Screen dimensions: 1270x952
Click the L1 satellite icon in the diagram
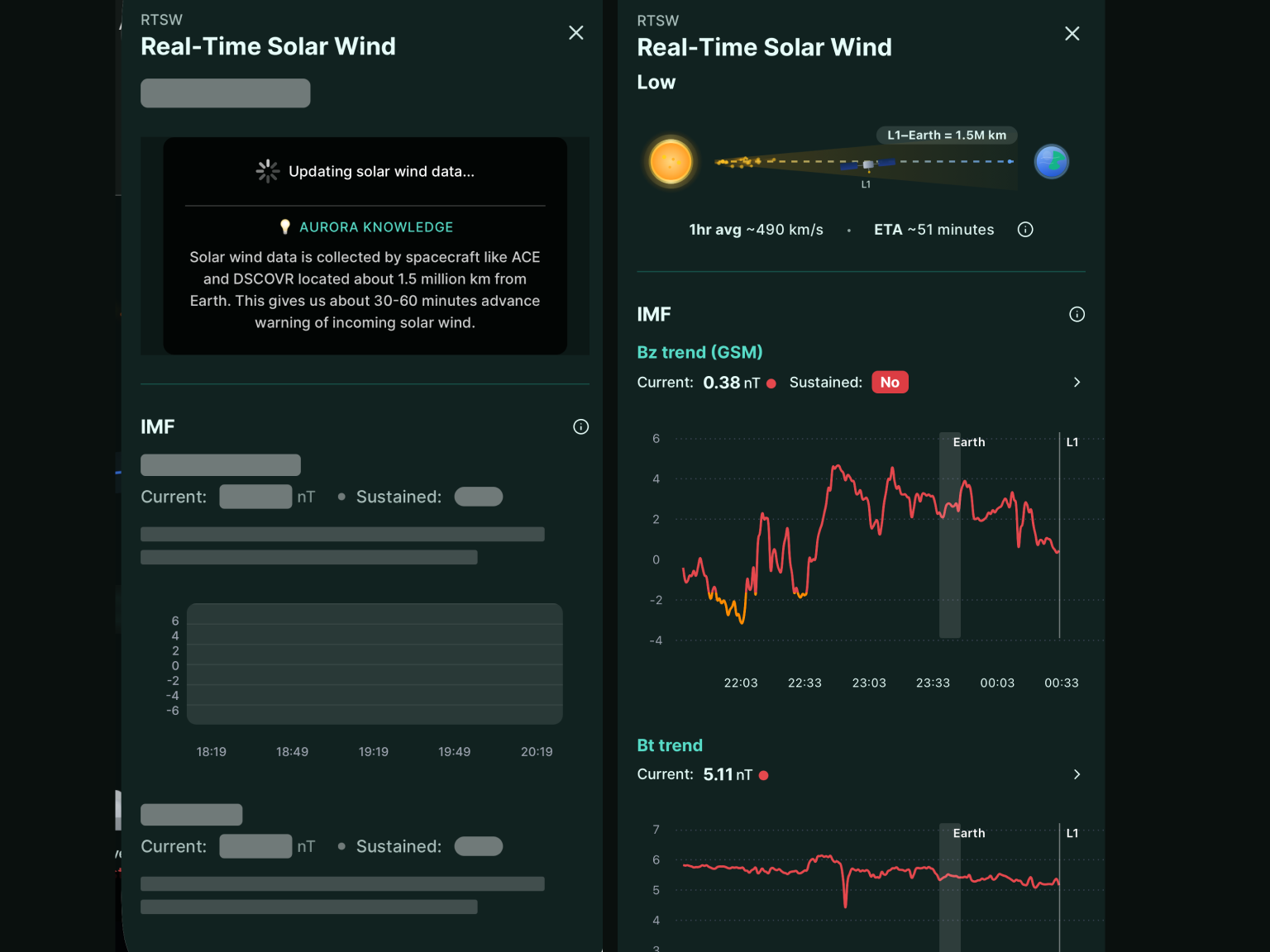coord(867,165)
